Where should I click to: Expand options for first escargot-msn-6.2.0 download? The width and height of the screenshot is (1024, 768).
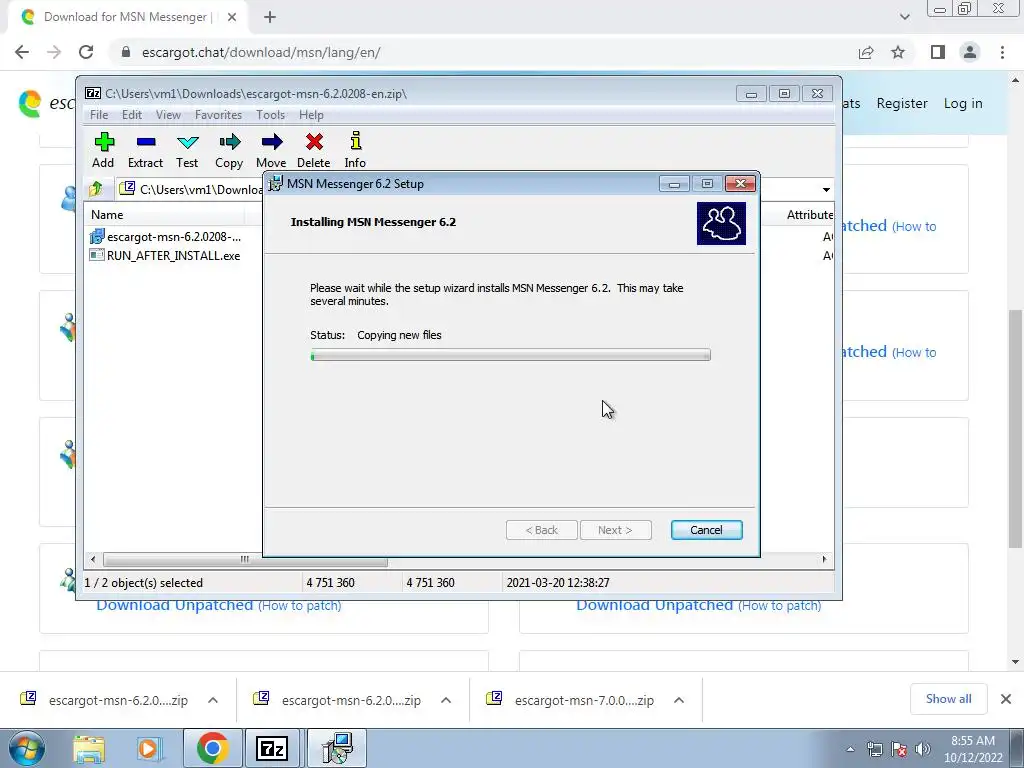click(x=213, y=700)
